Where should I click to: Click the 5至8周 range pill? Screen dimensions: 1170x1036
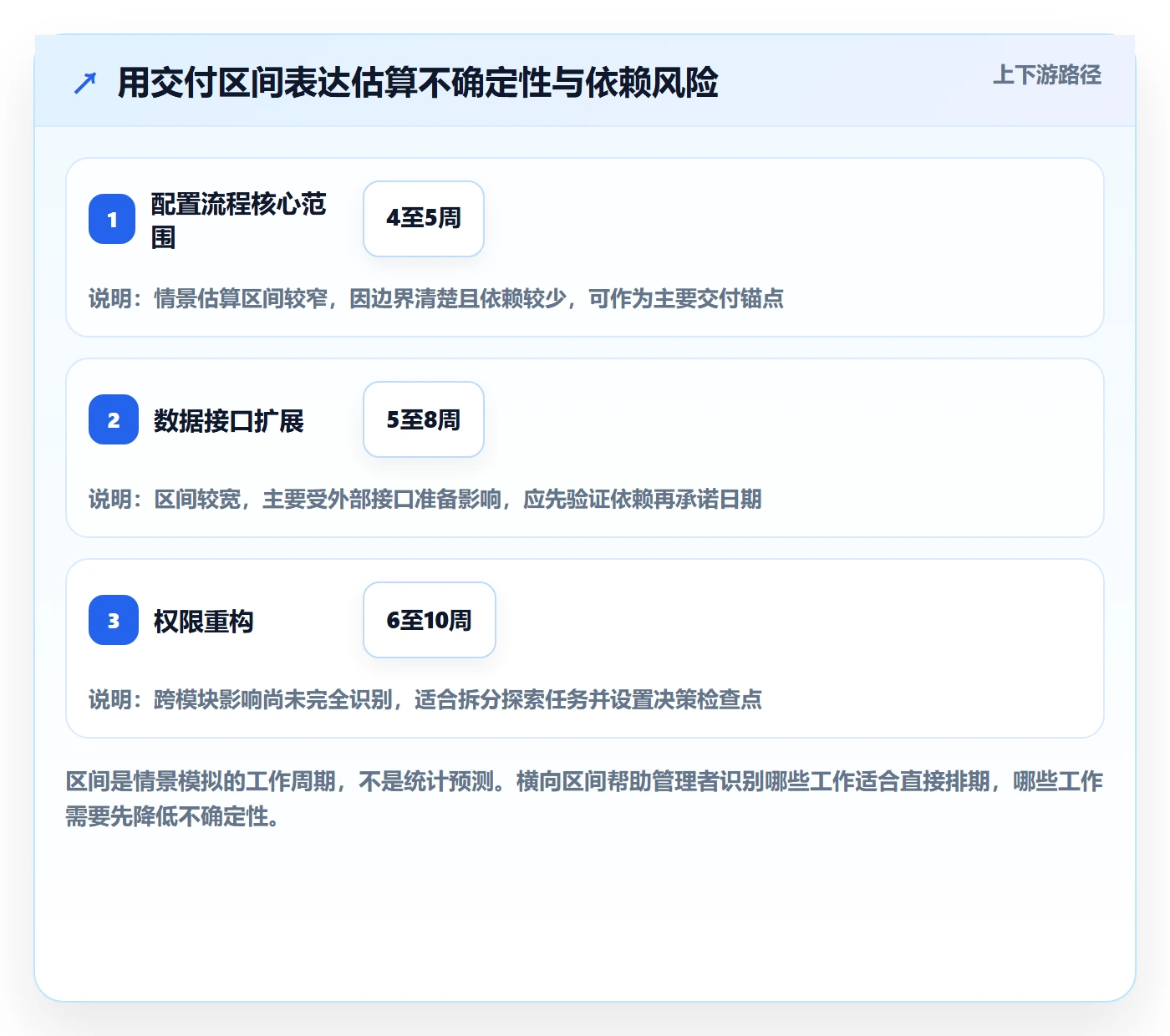pos(424,419)
